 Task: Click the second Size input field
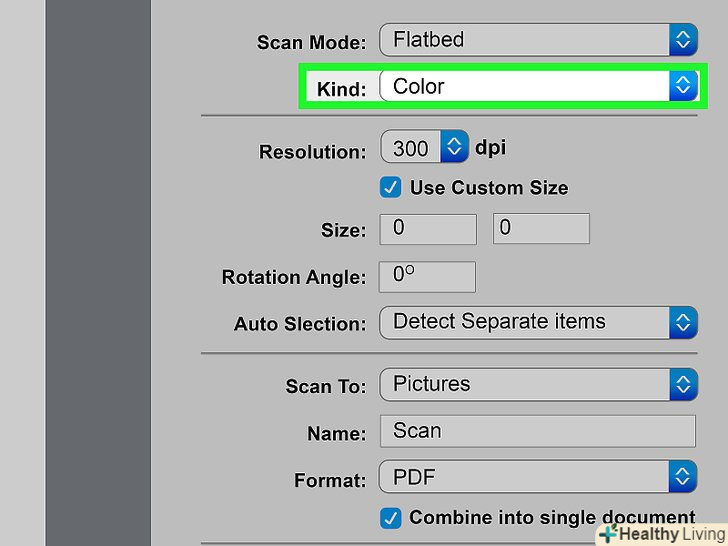[541, 228]
